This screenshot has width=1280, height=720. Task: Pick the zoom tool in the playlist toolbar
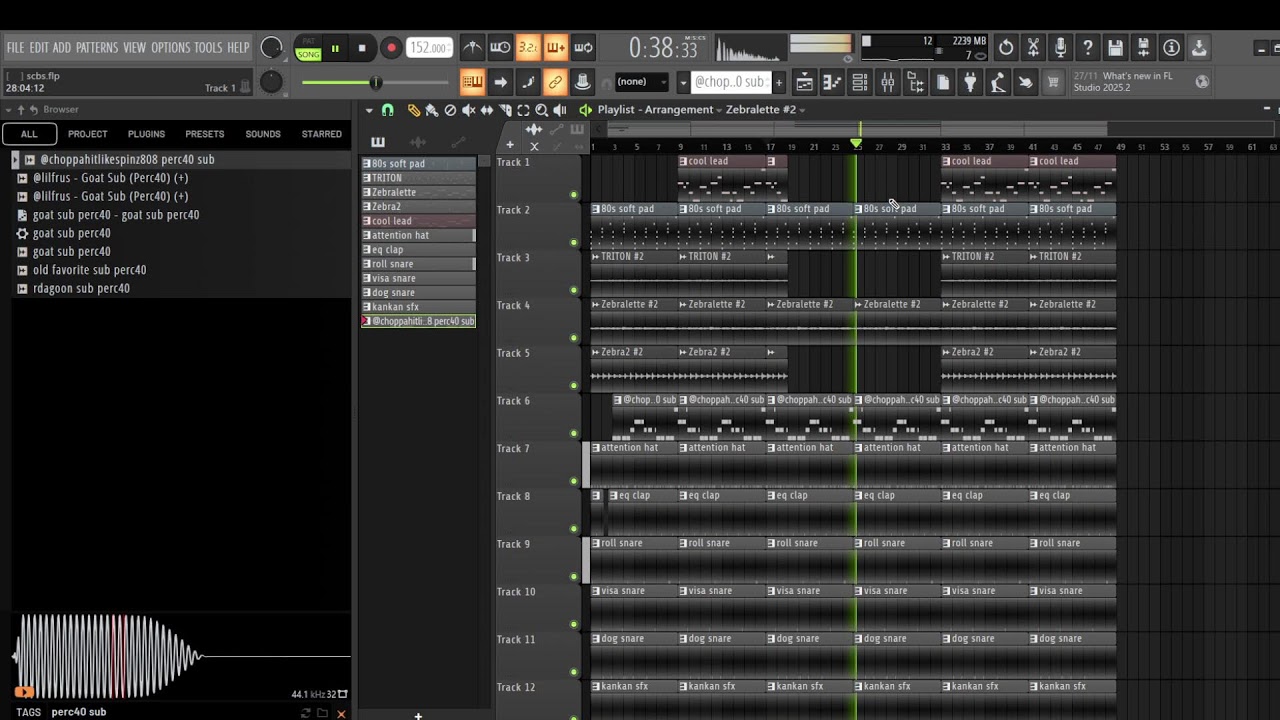click(541, 110)
